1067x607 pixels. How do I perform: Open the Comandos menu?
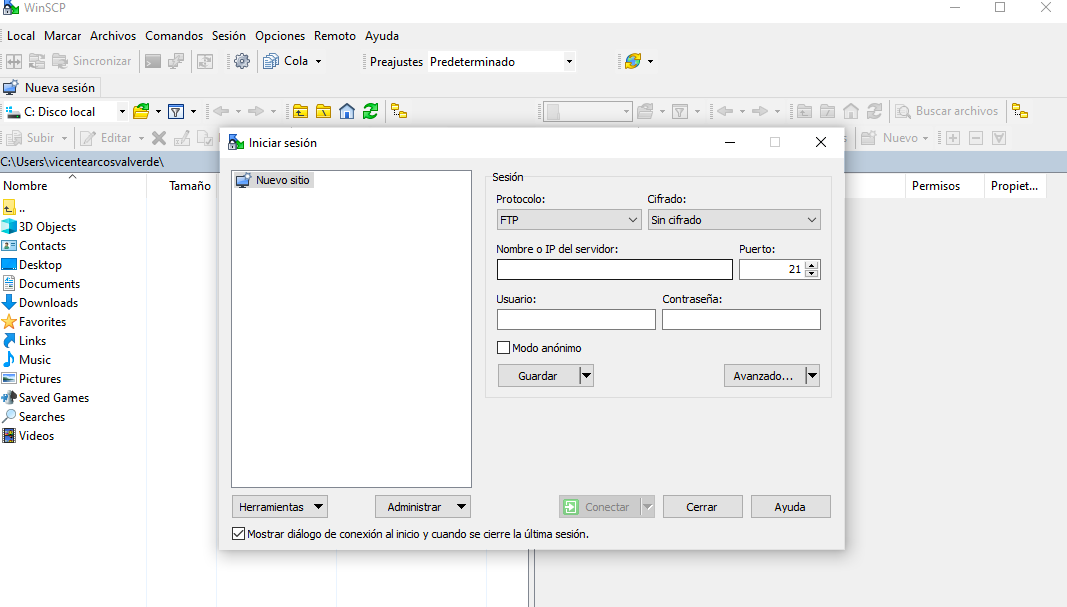pos(174,35)
